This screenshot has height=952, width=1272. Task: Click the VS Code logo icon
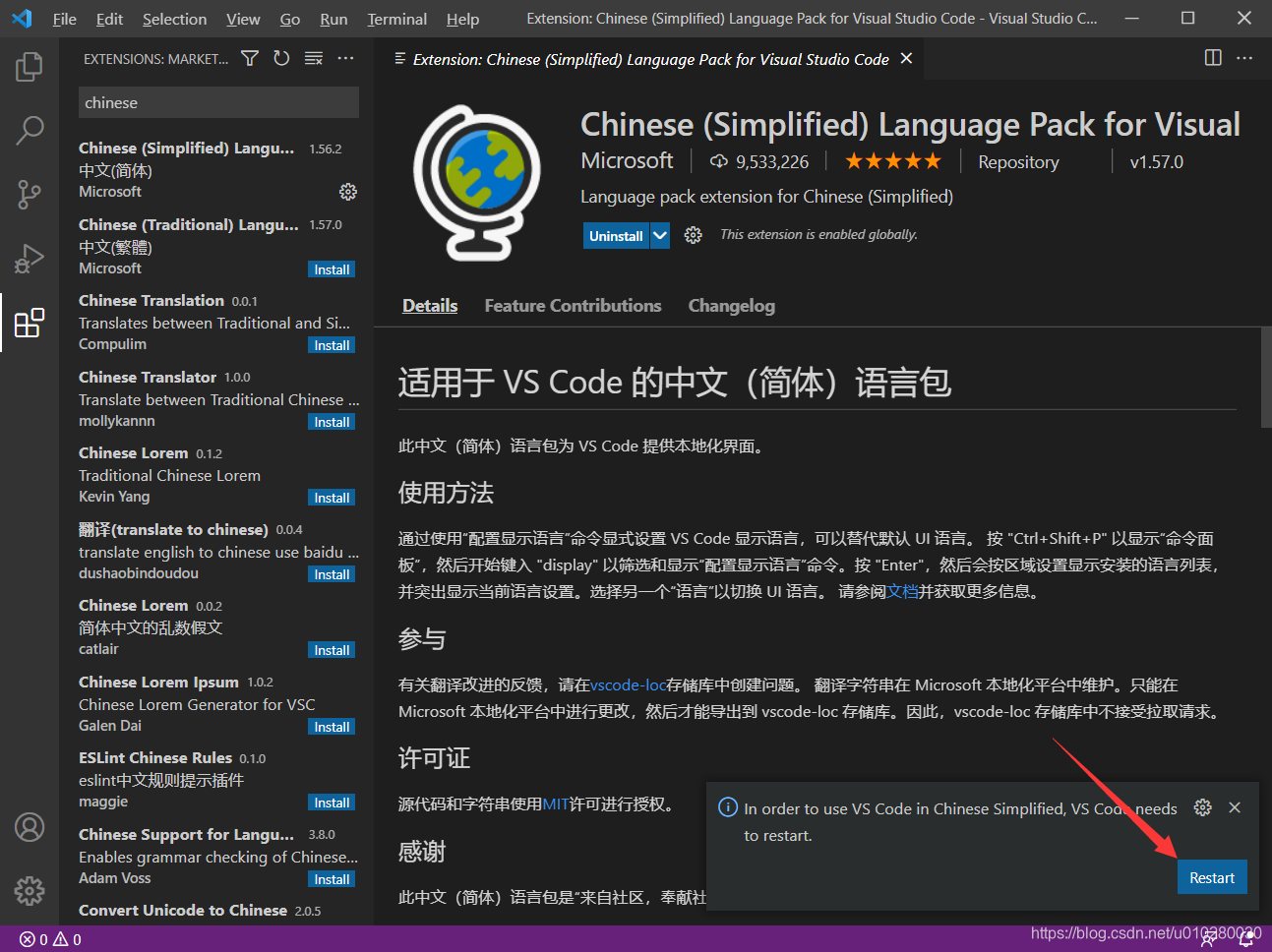[x=22, y=19]
